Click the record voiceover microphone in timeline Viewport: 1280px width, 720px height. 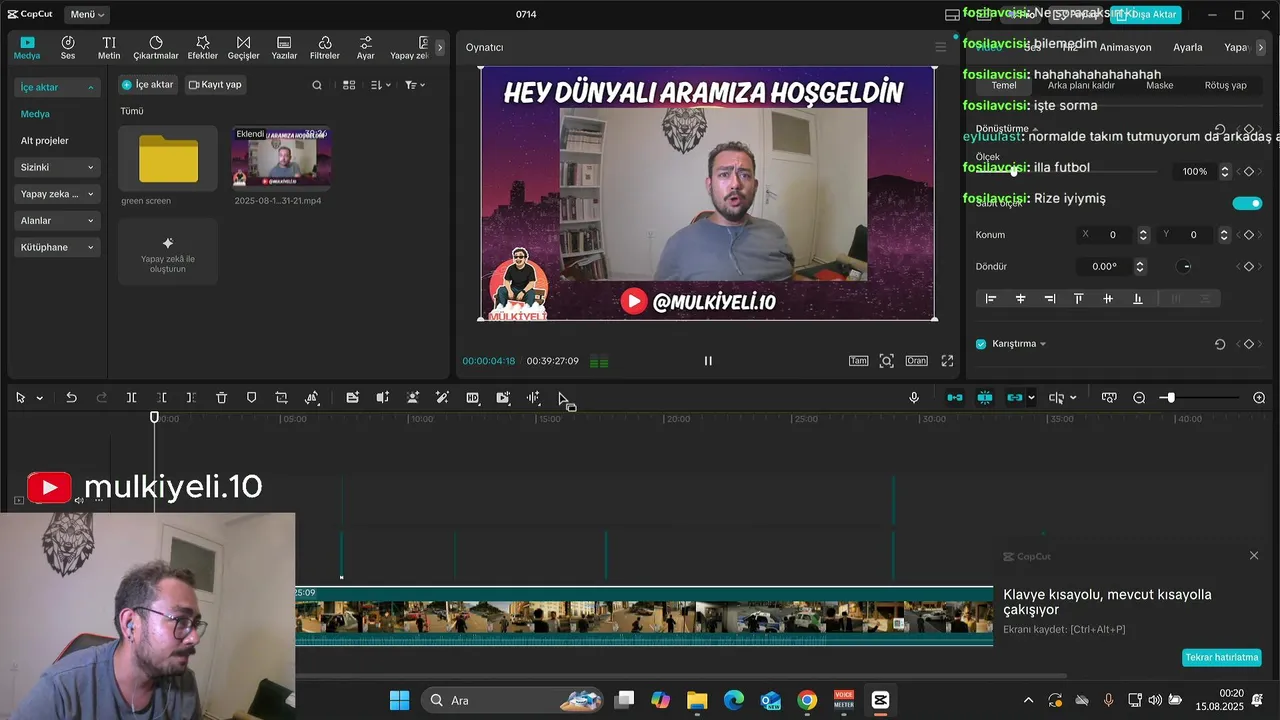pos(914,398)
